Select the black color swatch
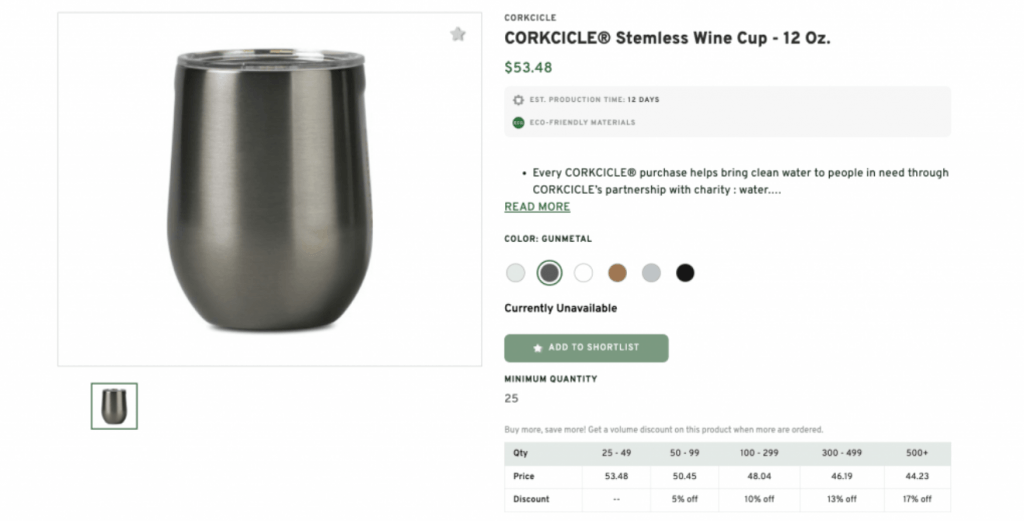1024x521 pixels. click(x=685, y=273)
